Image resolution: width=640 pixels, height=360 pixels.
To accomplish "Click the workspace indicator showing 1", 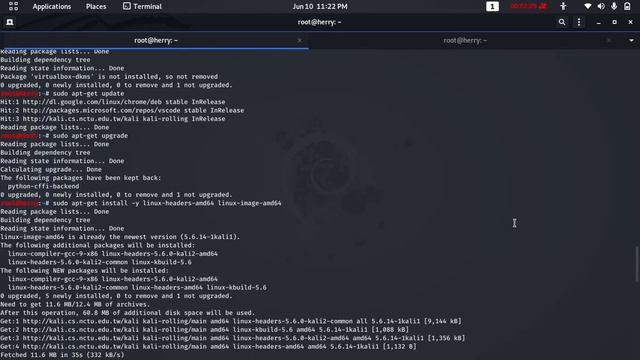I will point(492,7).
